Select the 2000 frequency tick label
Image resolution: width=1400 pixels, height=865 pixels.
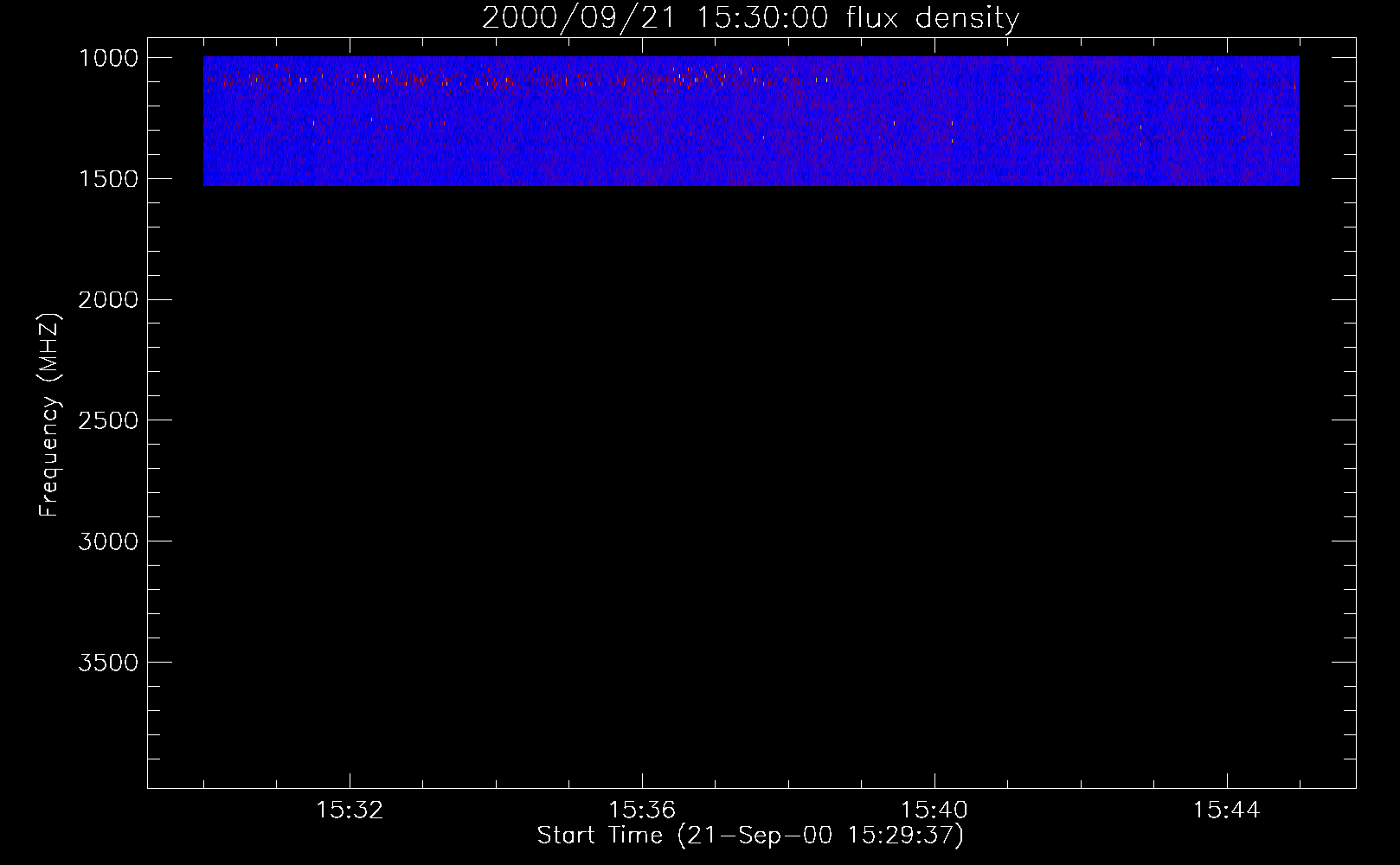pos(108,300)
